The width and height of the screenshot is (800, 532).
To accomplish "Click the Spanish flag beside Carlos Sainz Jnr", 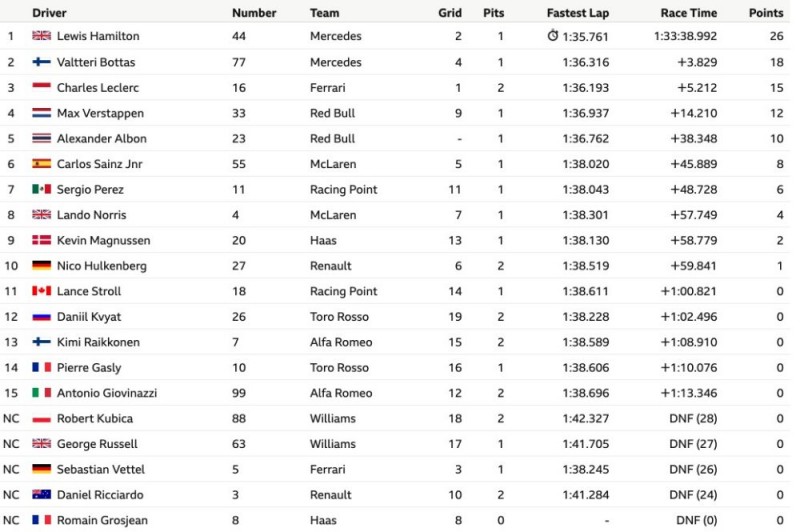I will 41,164.
